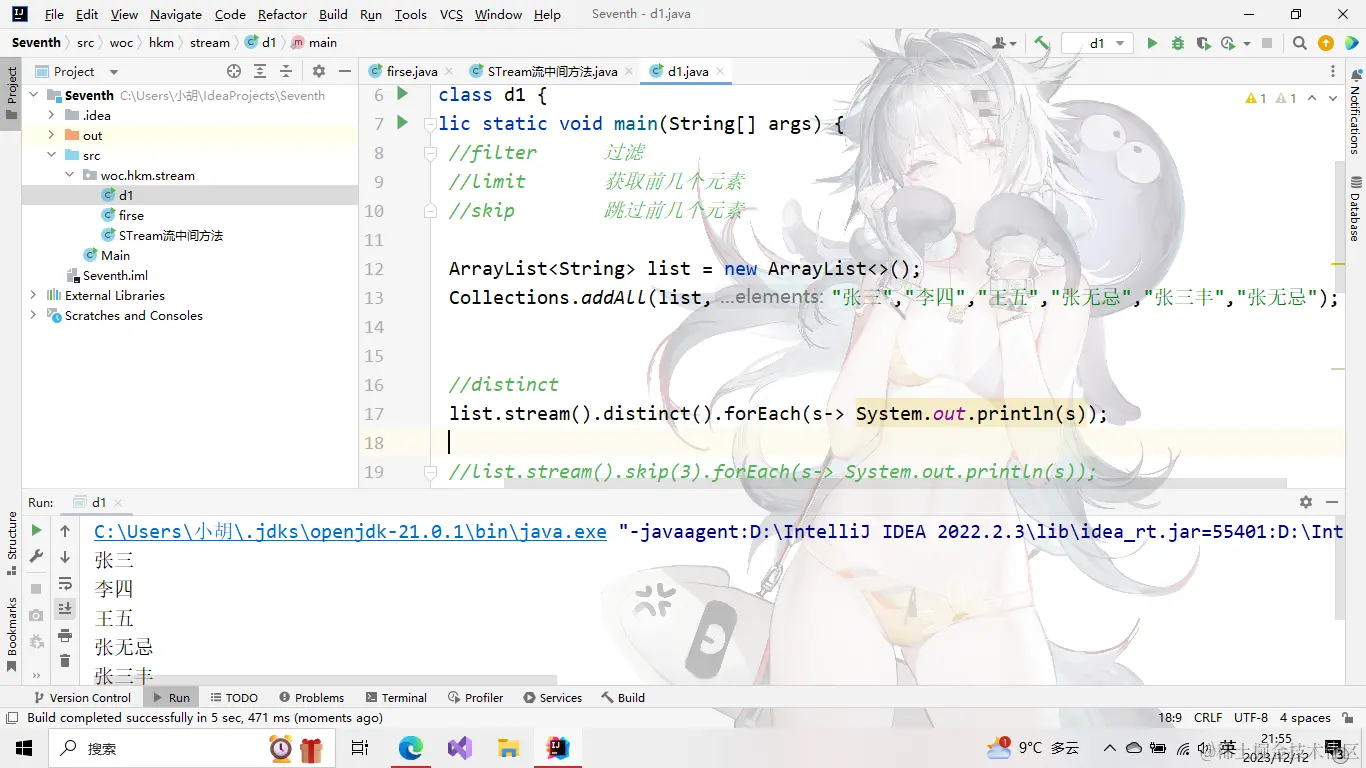The width and height of the screenshot is (1366, 768).
Task: Click run gutter arrow beside class d1
Action: (x=403, y=94)
